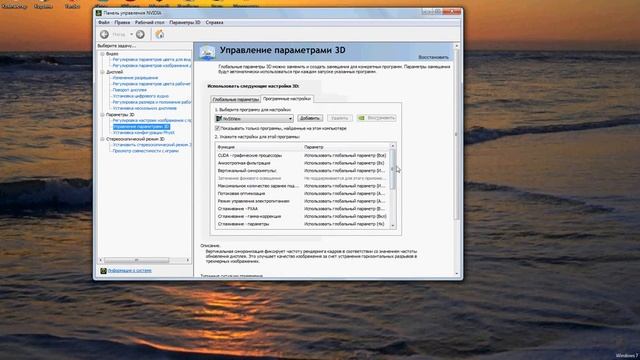This screenshot has width=640, height=360.
Task: Open the Рабочий стол menu
Action: pyautogui.click(x=149, y=22)
